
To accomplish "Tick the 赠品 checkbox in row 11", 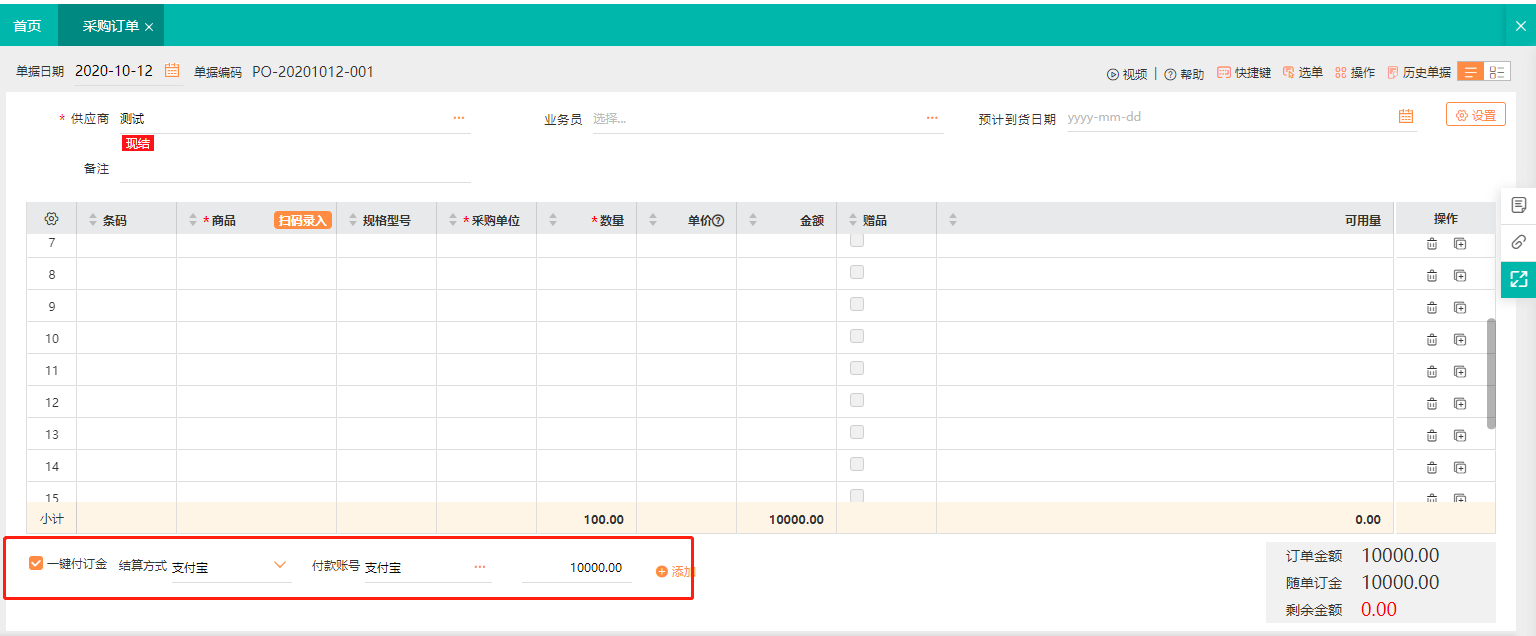I will click(857, 368).
